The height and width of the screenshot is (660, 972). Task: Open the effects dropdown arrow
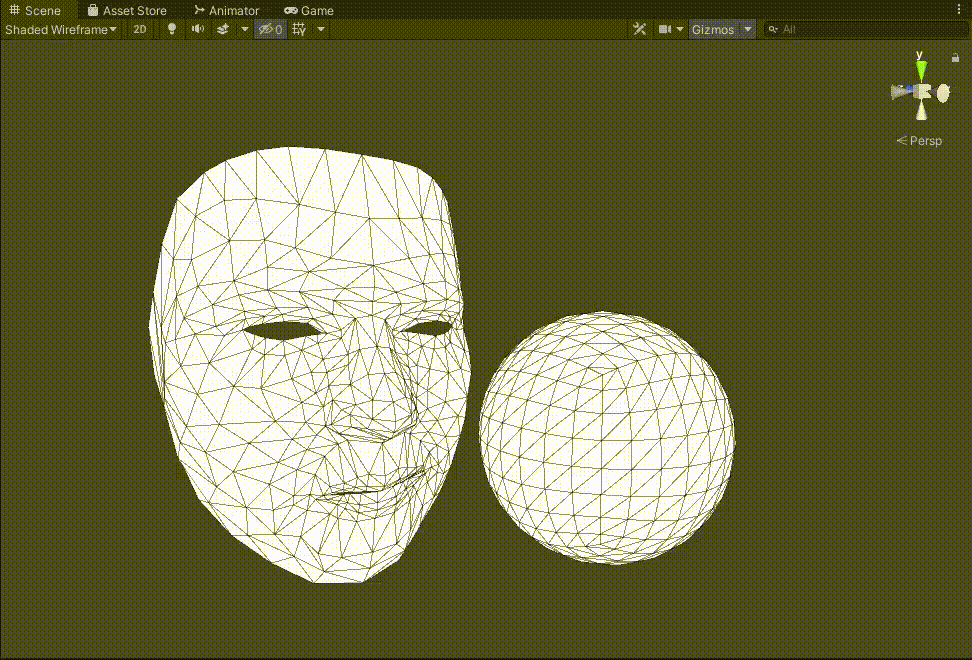coord(245,29)
